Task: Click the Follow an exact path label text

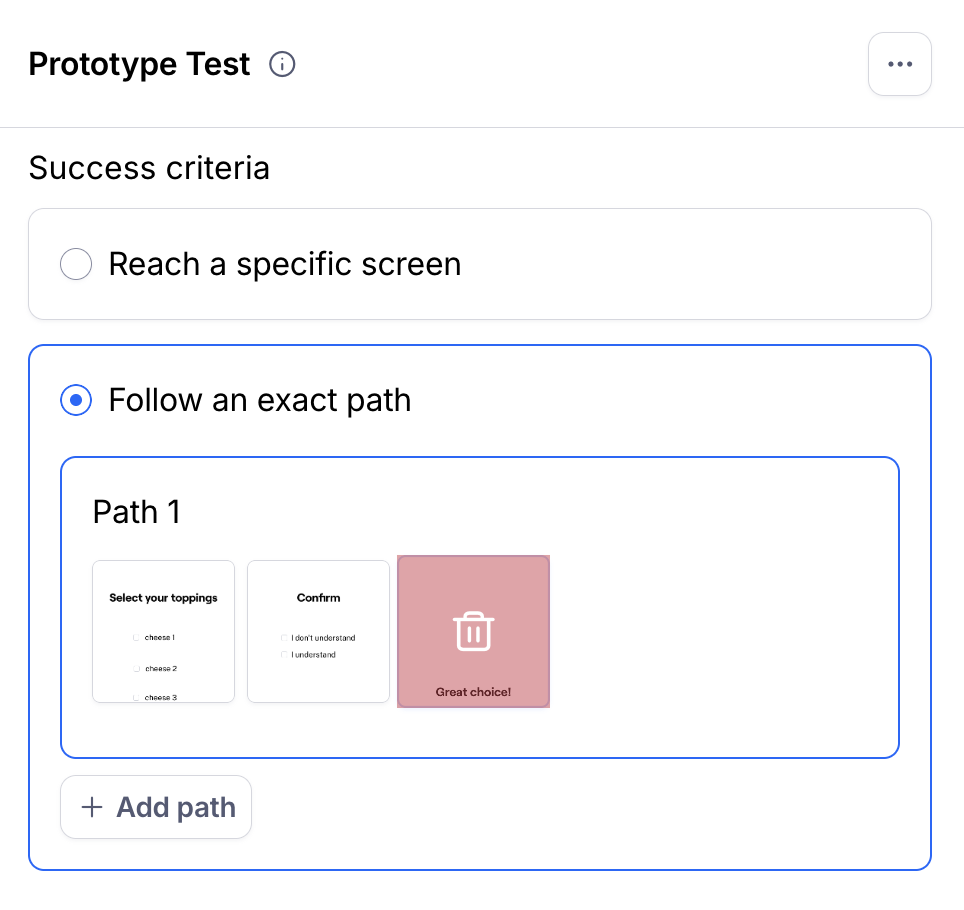Action: point(260,400)
